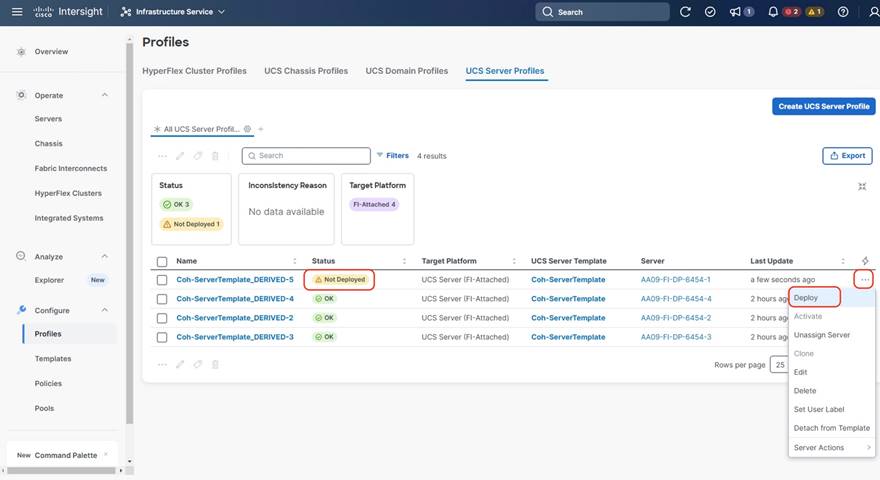Choose Unassign Server from context menu
The width and height of the screenshot is (880, 480).
(x=832, y=335)
